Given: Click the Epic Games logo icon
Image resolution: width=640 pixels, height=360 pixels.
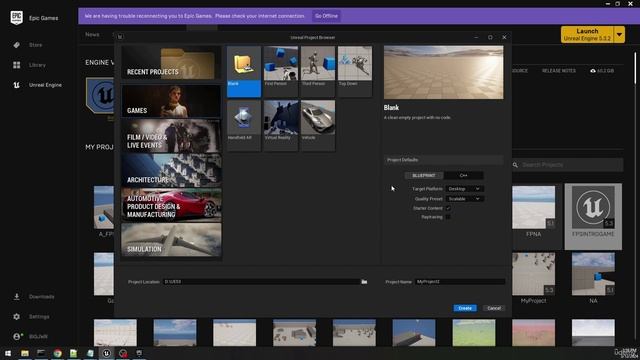Looking at the screenshot, I should coord(16,18).
